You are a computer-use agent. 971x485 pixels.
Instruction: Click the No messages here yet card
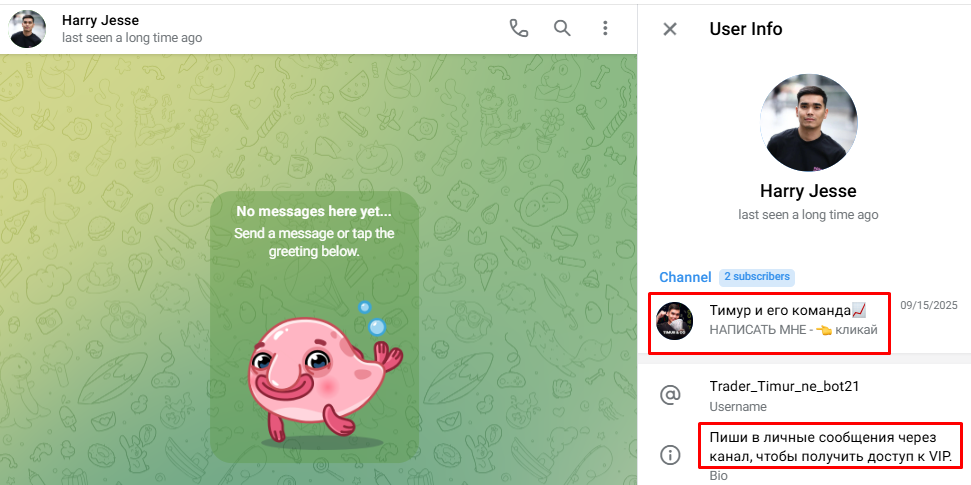314,230
